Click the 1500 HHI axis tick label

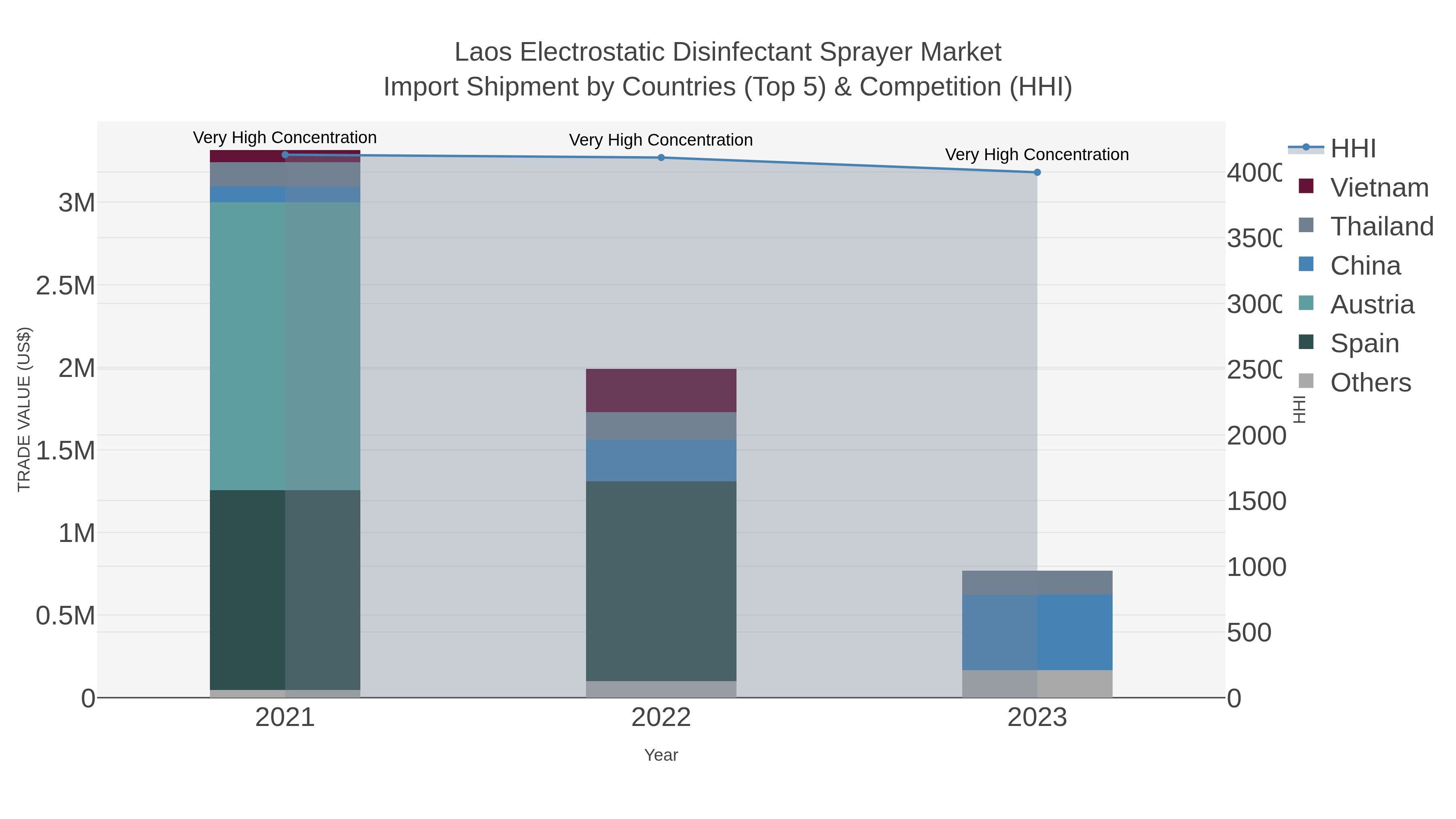click(x=1256, y=502)
